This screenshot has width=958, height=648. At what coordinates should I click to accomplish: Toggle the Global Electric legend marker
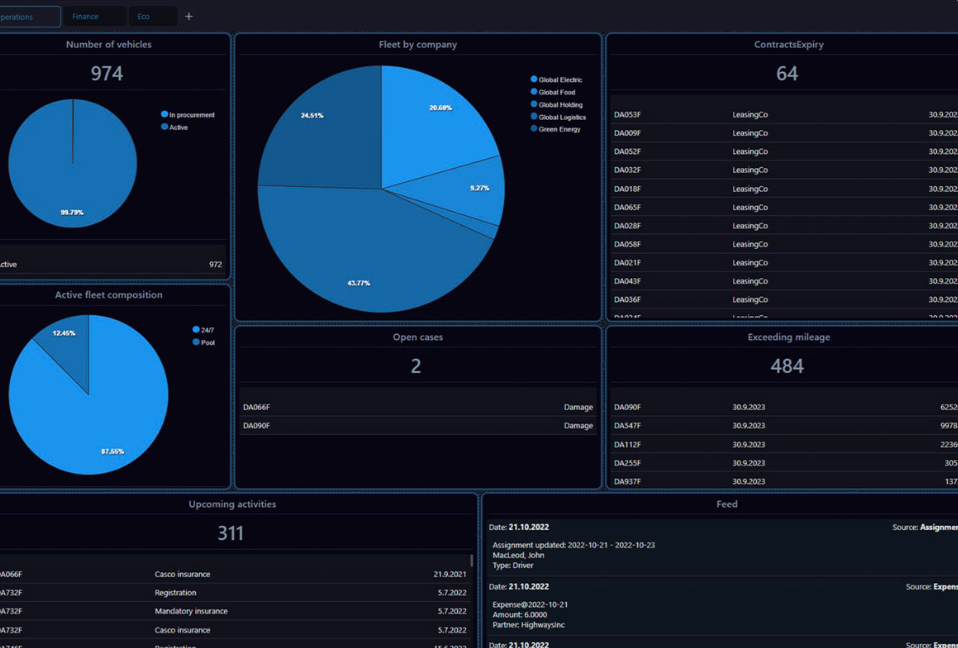point(534,80)
